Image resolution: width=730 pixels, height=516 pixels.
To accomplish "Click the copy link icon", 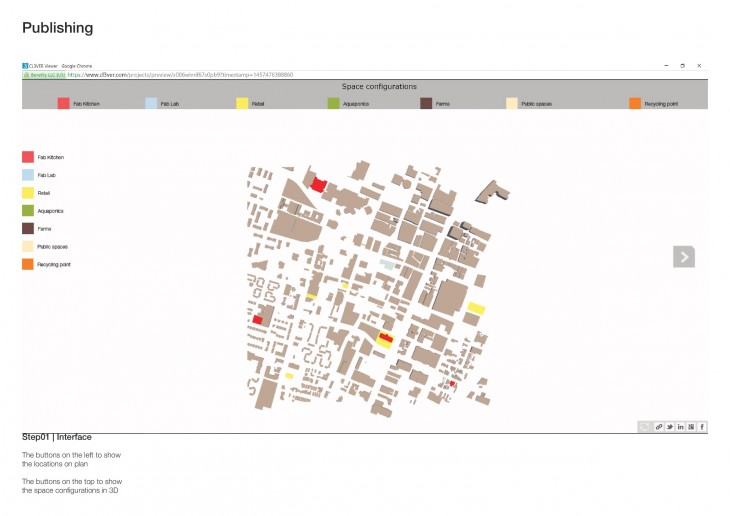I will click(658, 427).
